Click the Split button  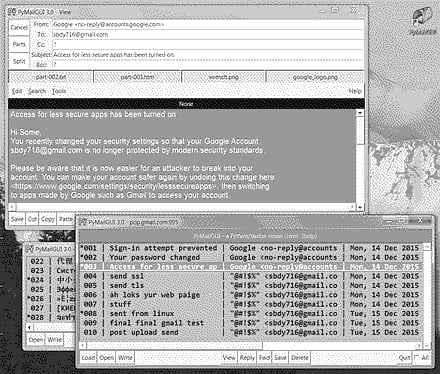point(19,61)
